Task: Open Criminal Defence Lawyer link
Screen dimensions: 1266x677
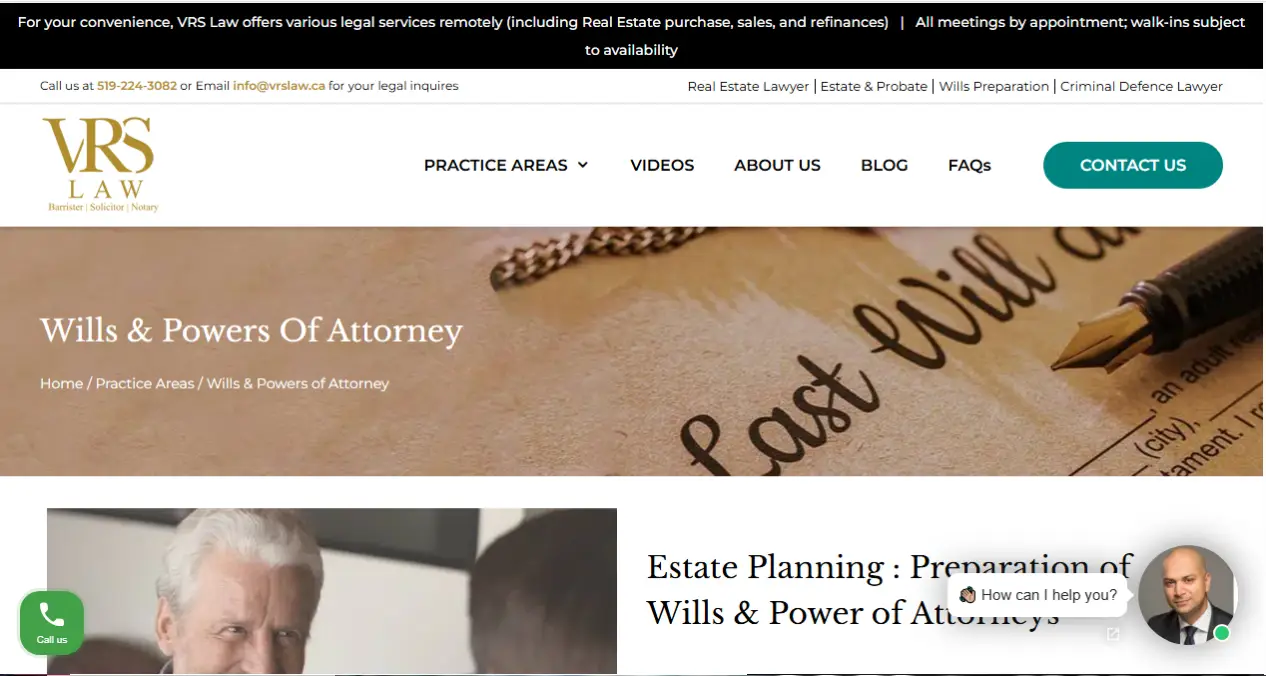Action: 1141,87
